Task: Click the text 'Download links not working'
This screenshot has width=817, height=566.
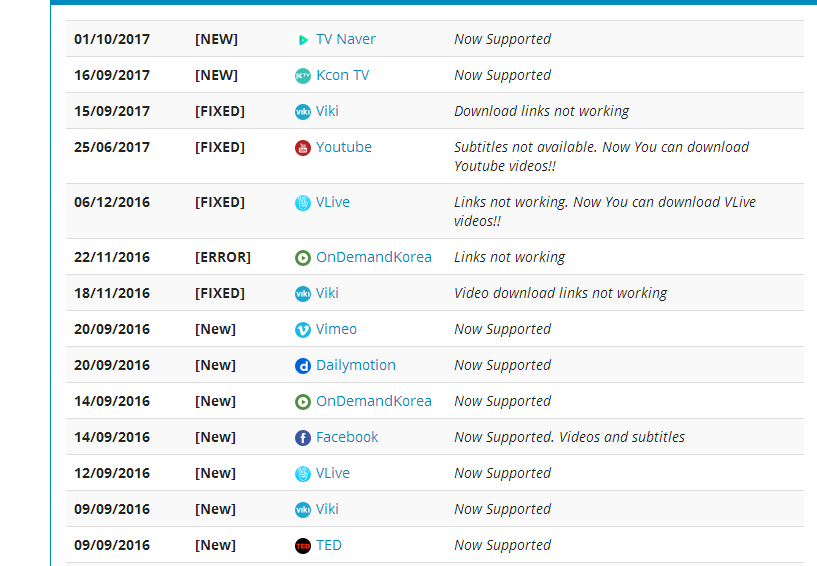Action: [x=542, y=111]
